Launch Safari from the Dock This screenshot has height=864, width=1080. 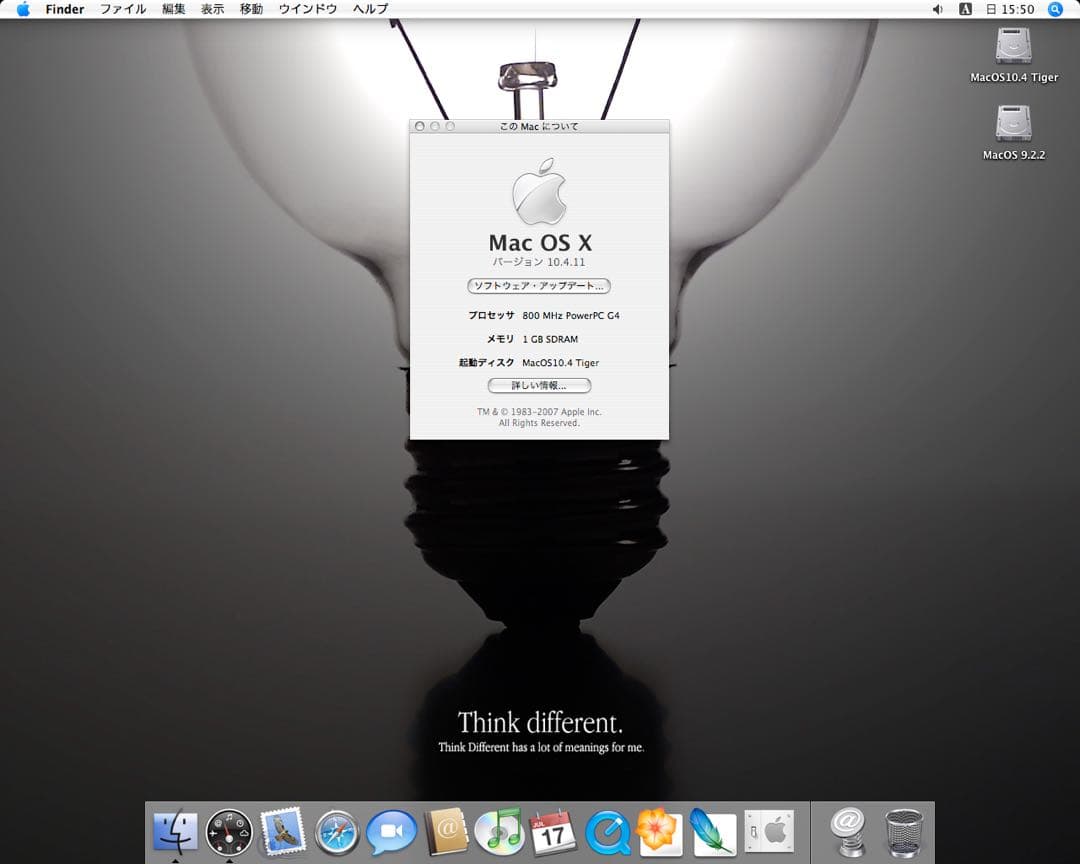337,833
